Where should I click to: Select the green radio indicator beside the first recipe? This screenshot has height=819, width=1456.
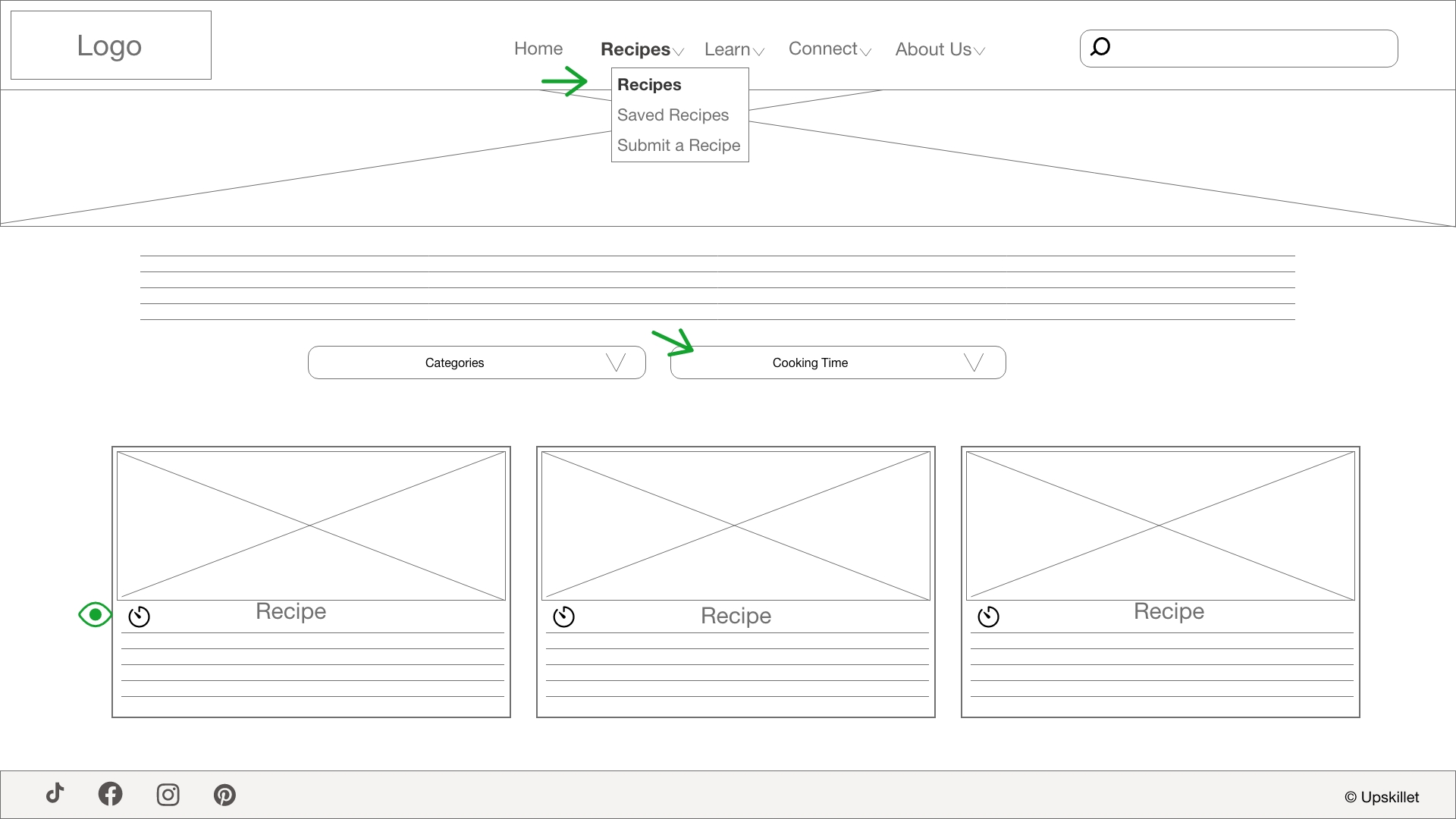94,614
